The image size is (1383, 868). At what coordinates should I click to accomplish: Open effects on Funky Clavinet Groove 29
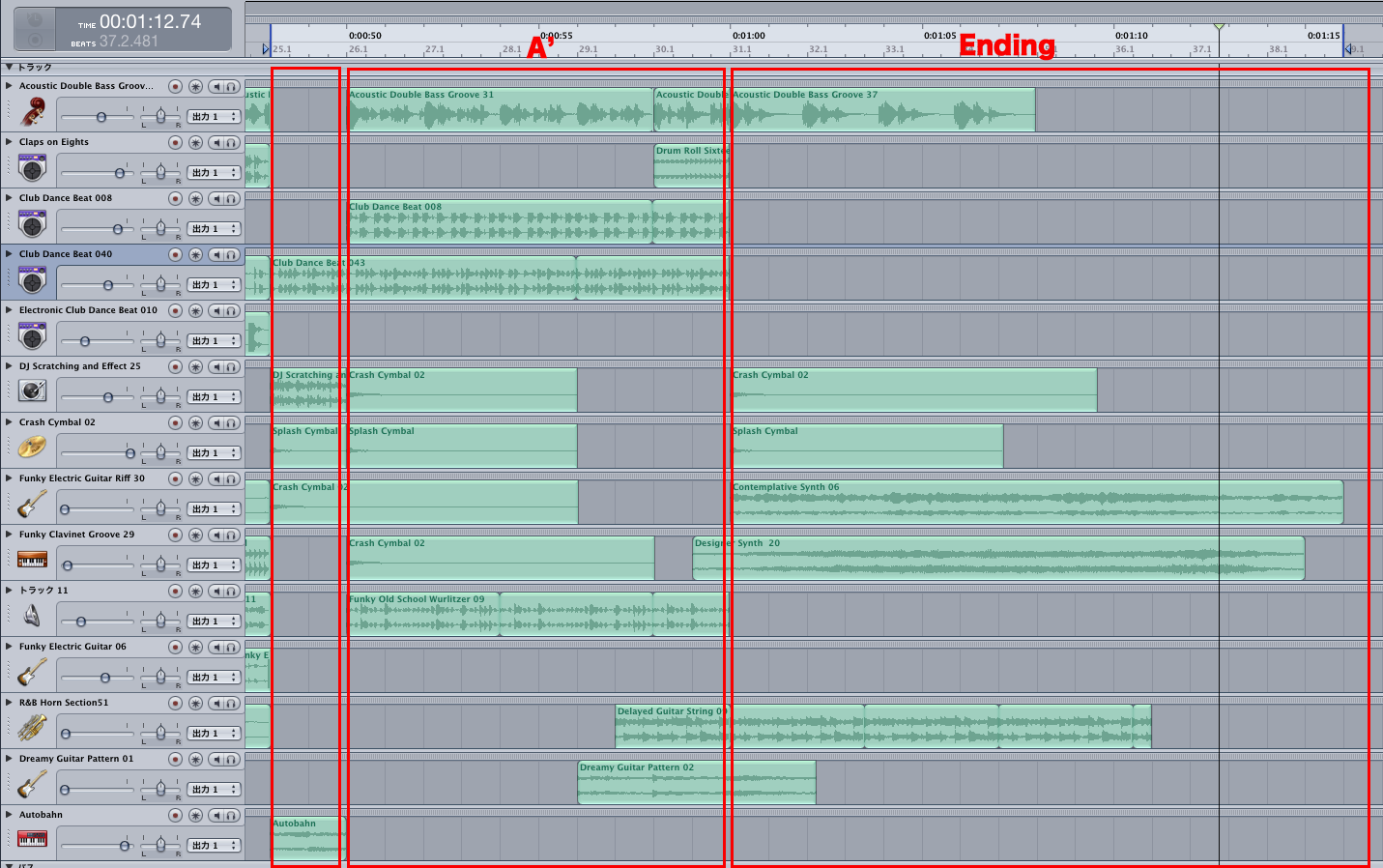[x=195, y=535]
